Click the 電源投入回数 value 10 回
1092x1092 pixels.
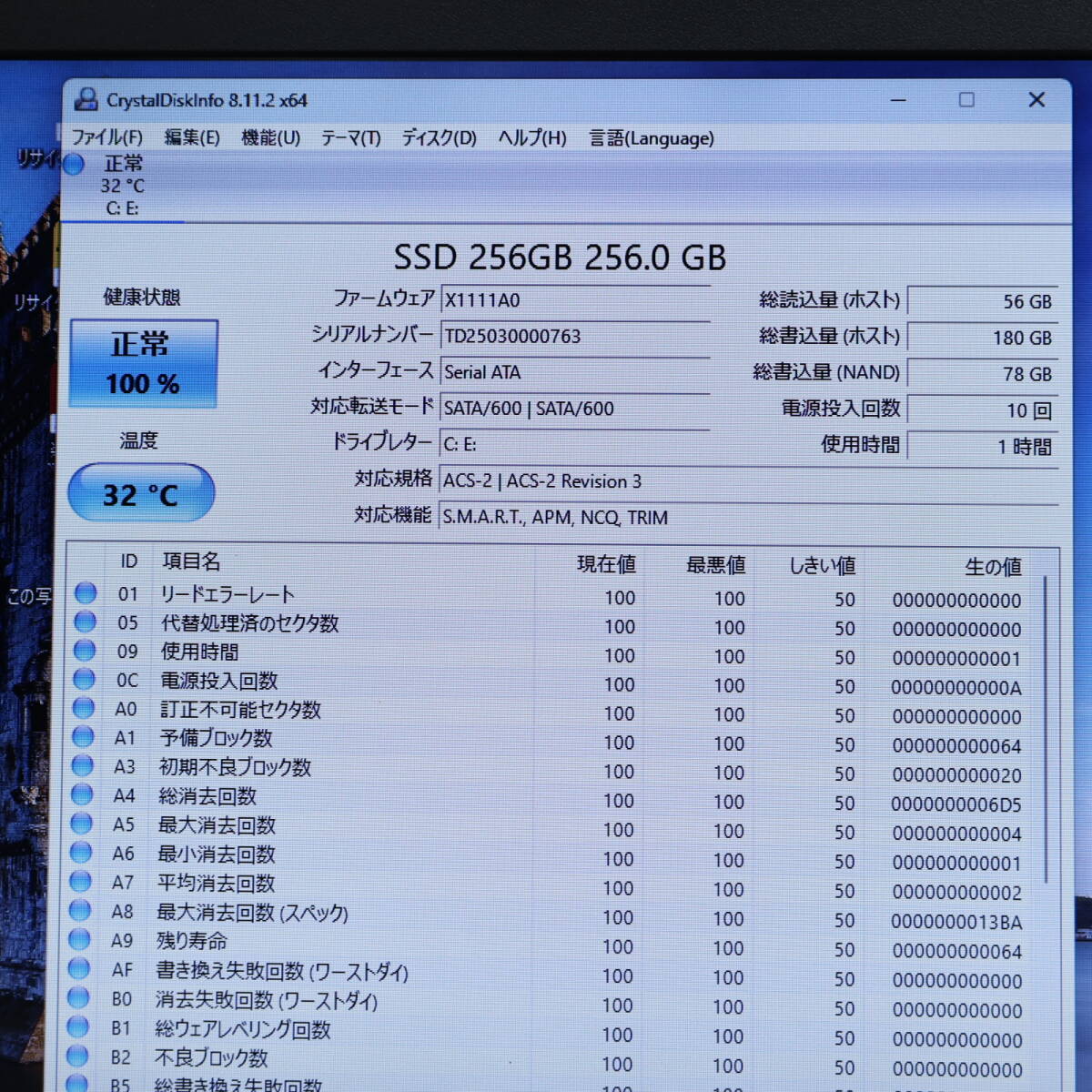[983, 410]
